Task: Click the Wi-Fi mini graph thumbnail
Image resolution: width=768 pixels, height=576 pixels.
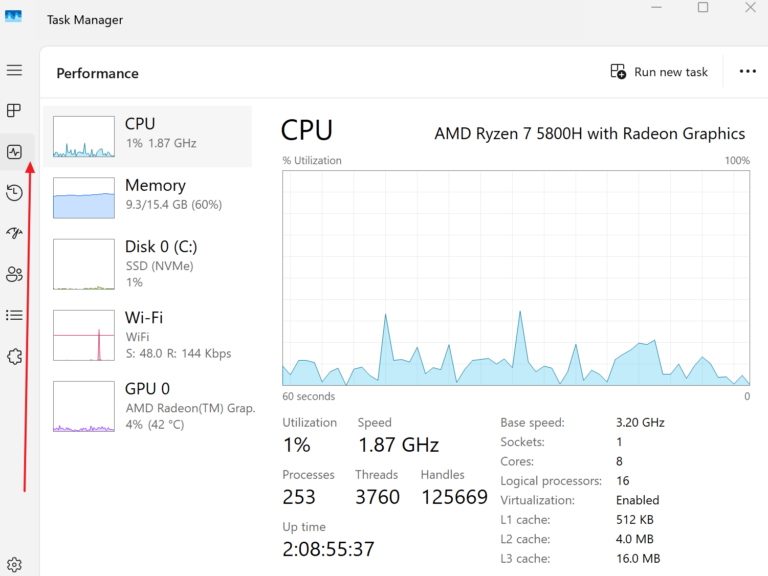Action: point(83,335)
